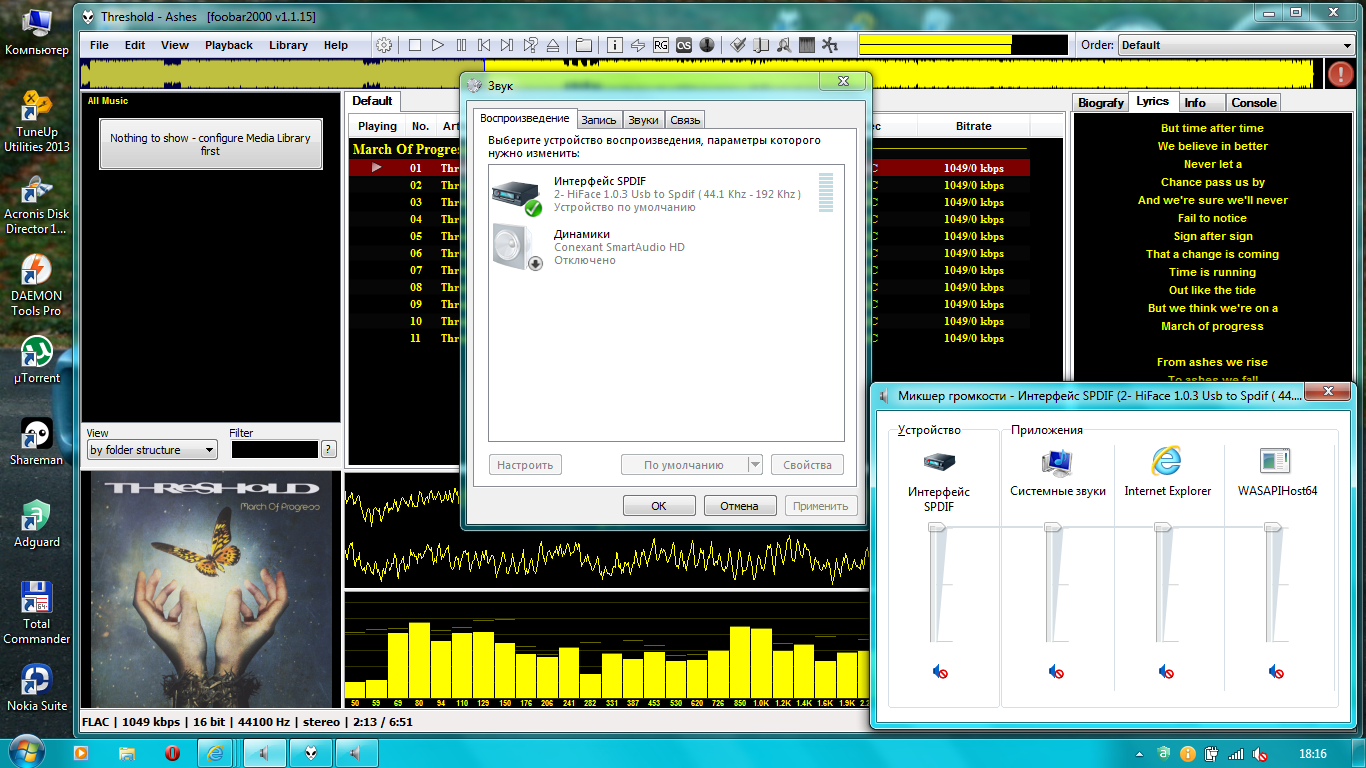Screen dimensions: 1366x768
Task: Skip to previous track
Action: click(484, 45)
